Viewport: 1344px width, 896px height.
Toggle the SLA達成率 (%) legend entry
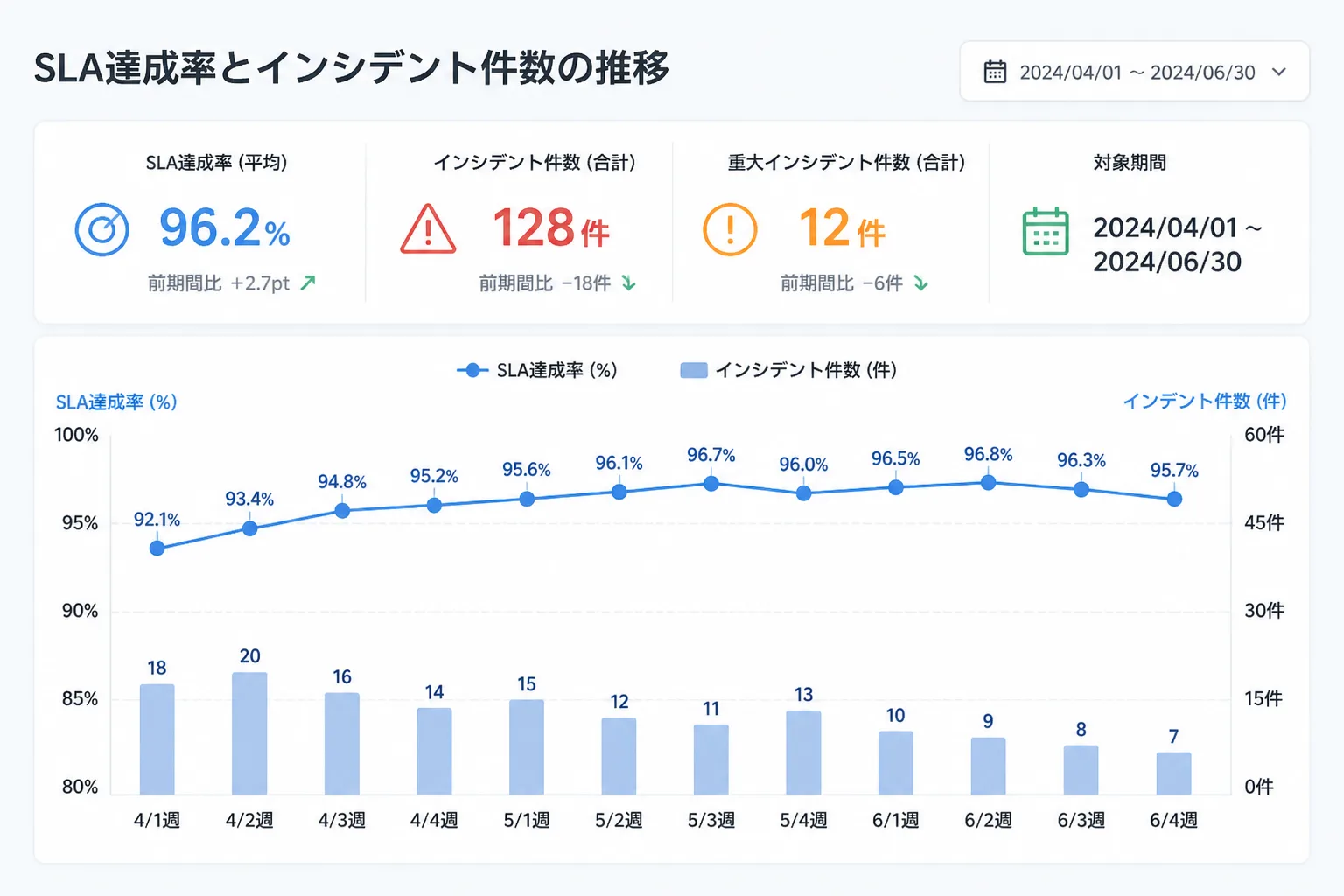coord(536,370)
